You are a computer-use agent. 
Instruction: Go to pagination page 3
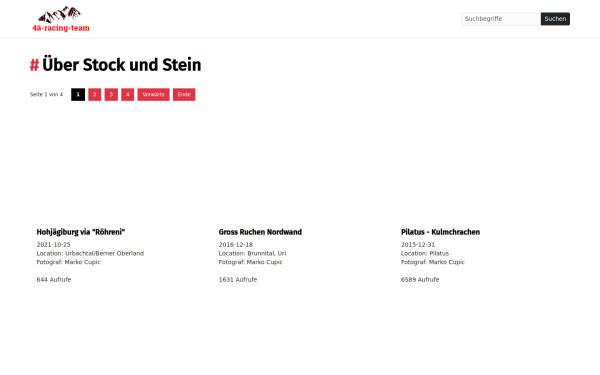click(111, 95)
